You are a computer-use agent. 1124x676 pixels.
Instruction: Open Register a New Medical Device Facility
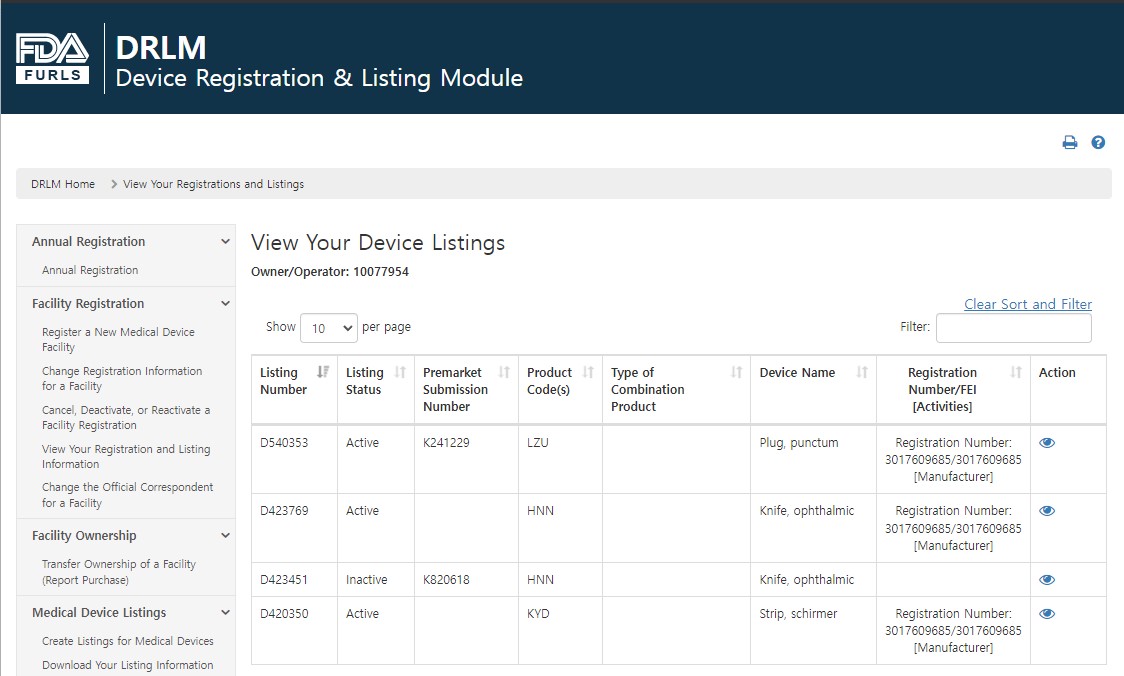pos(118,340)
